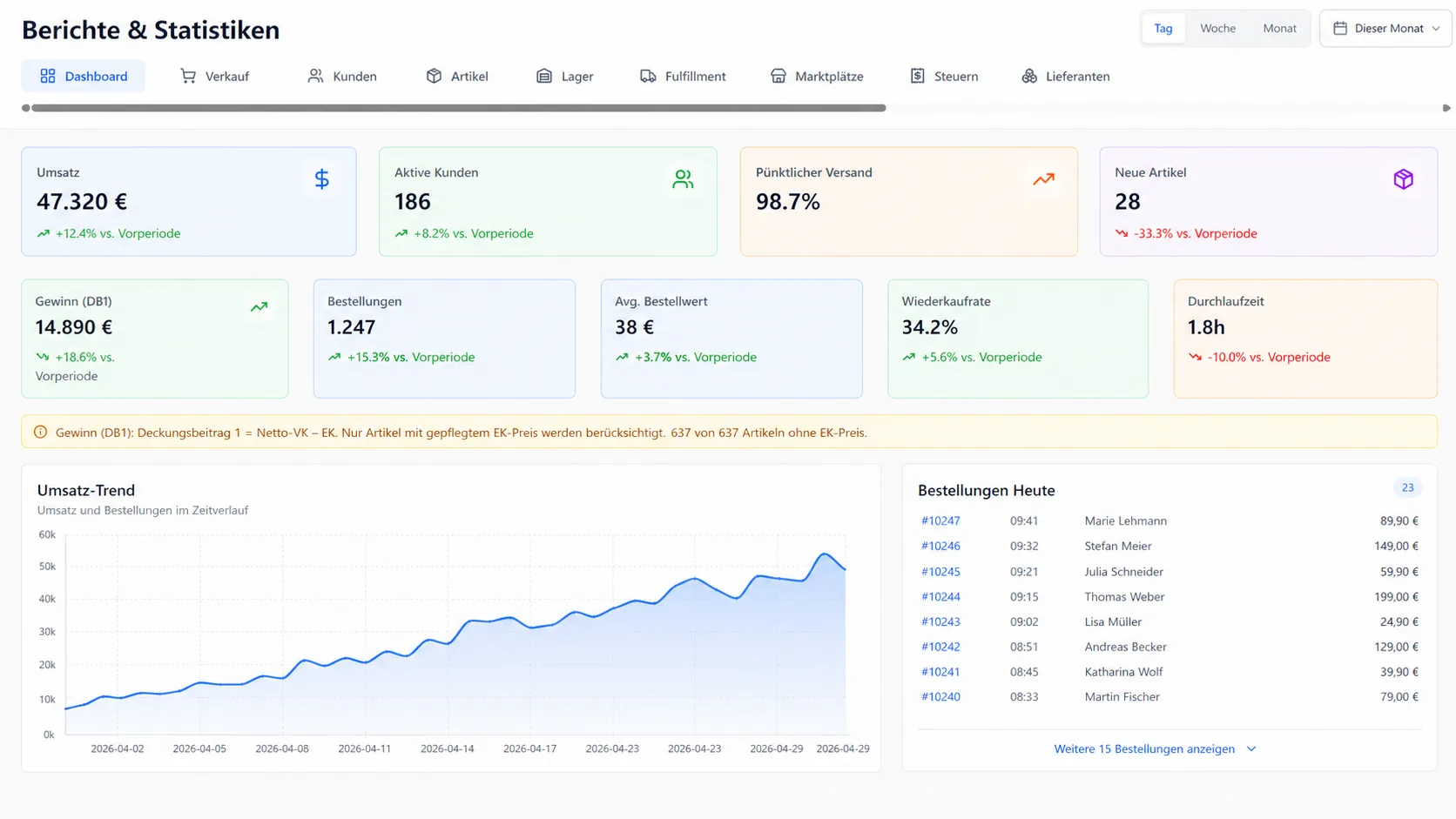The height and width of the screenshot is (819, 1456).
Task: Click the 23 badge in Bestellungen Heute
Action: pos(1407,488)
